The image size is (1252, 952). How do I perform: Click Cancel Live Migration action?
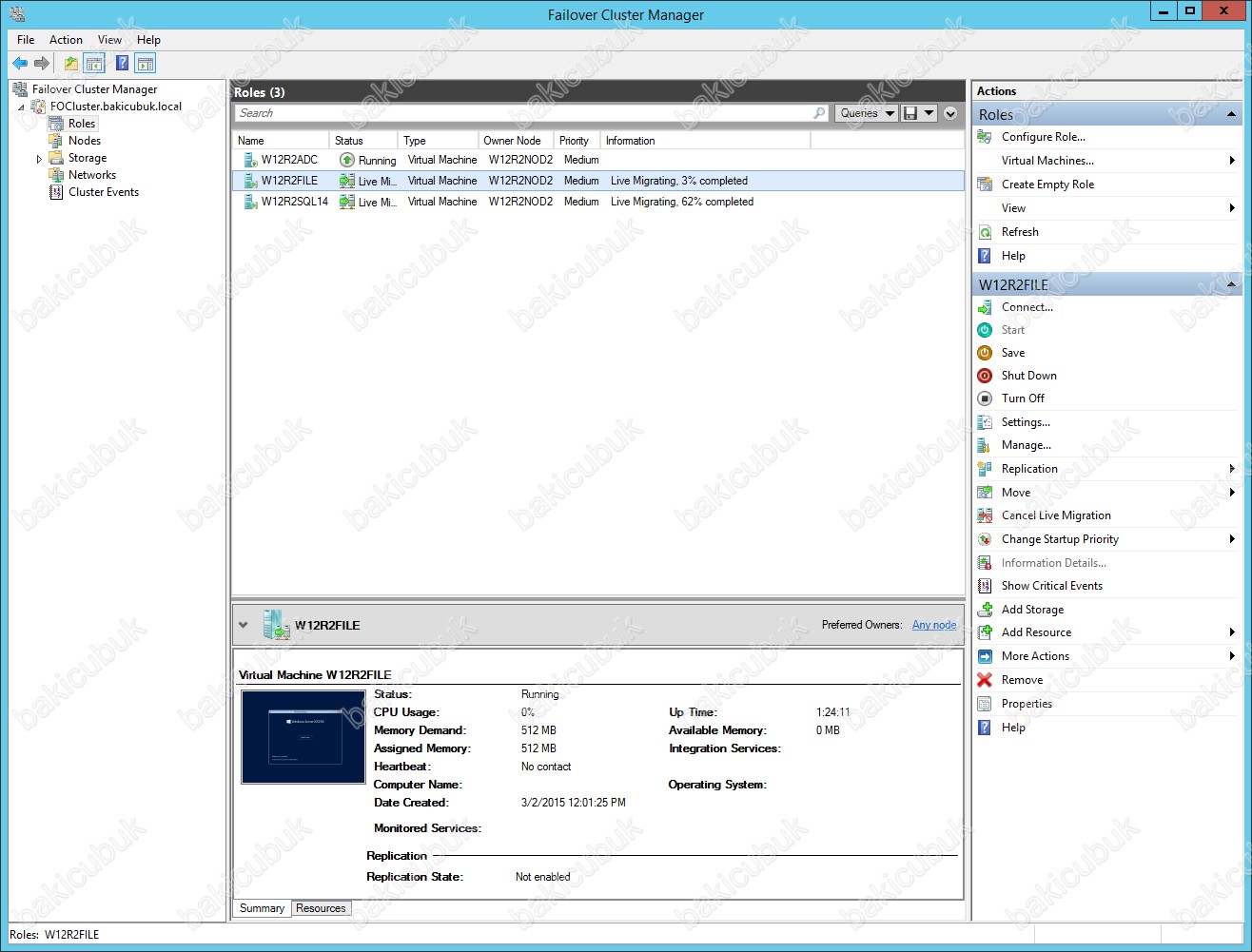tap(1056, 515)
